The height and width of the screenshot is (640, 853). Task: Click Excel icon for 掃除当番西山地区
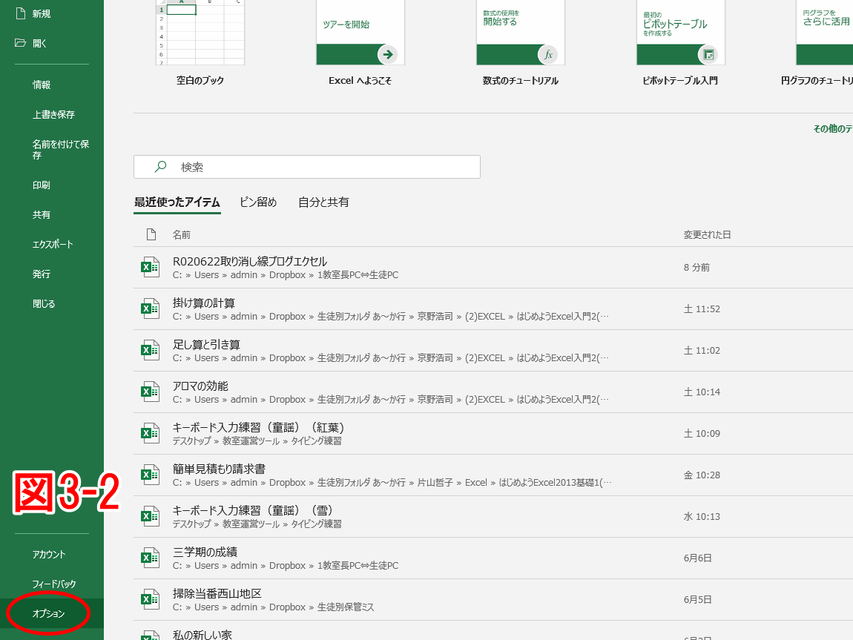pos(150,599)
